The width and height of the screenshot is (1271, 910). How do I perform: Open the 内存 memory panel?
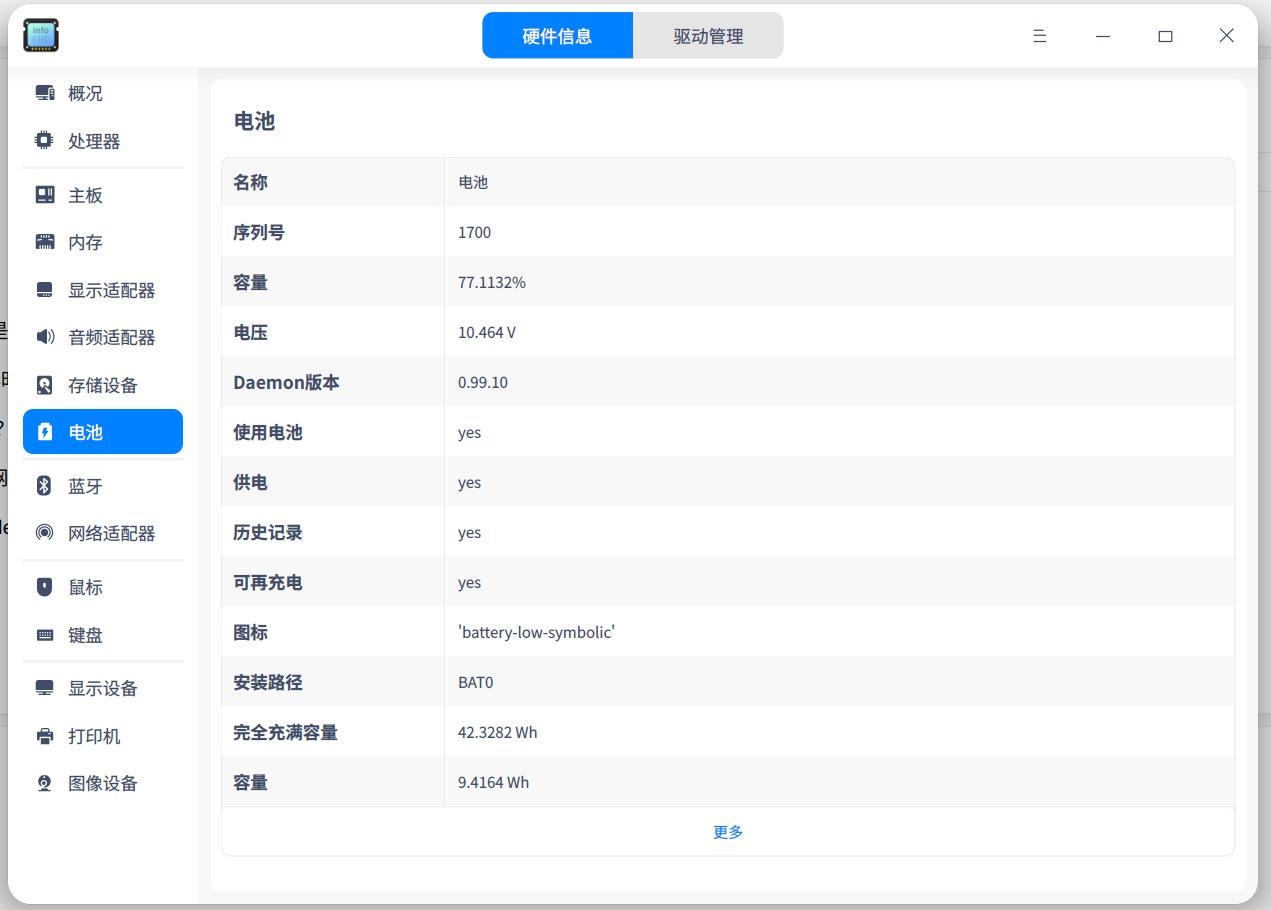[x=86, y=241]
